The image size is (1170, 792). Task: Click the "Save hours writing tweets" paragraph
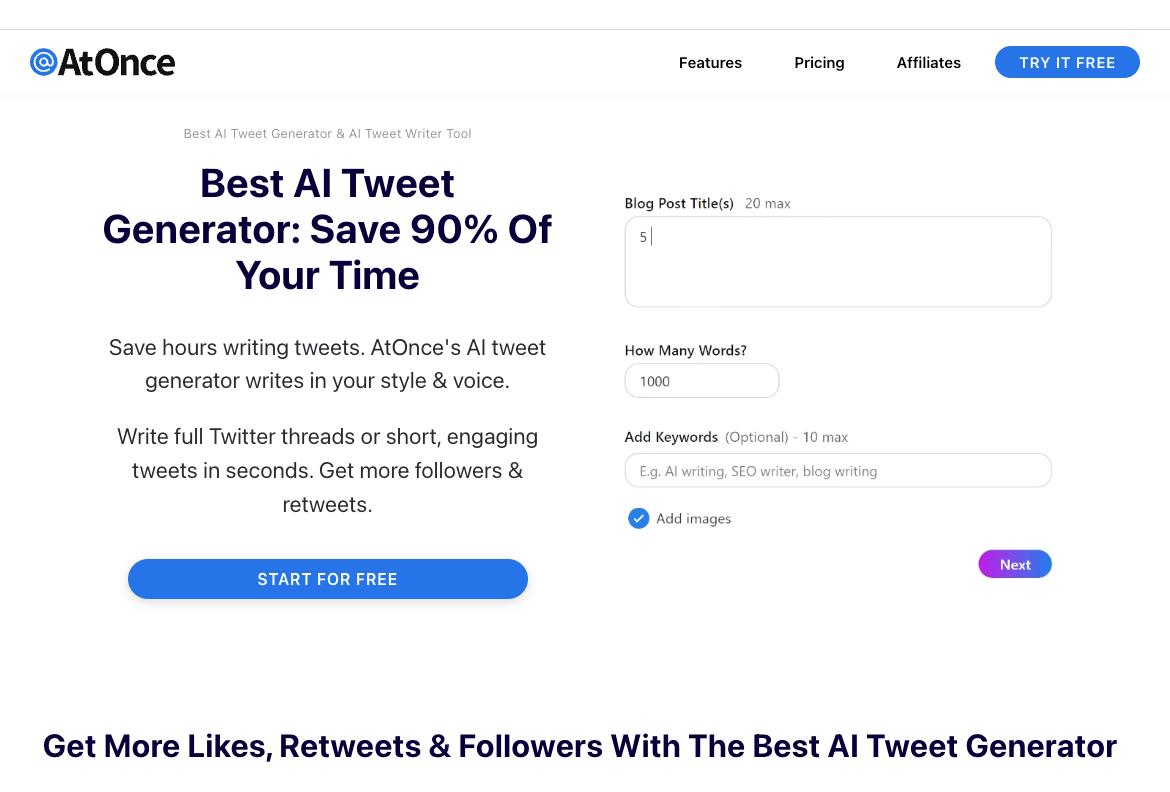coord(327,364)
